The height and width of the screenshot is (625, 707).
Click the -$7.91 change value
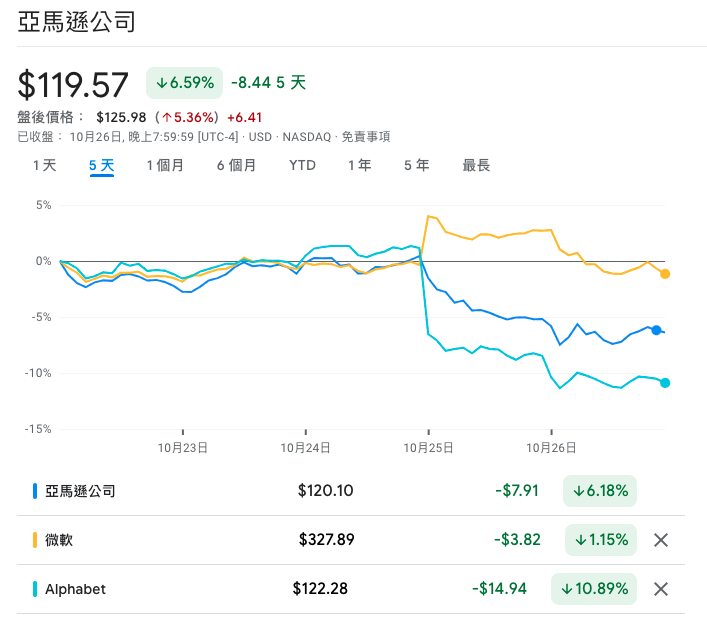[x=517, y=491]
